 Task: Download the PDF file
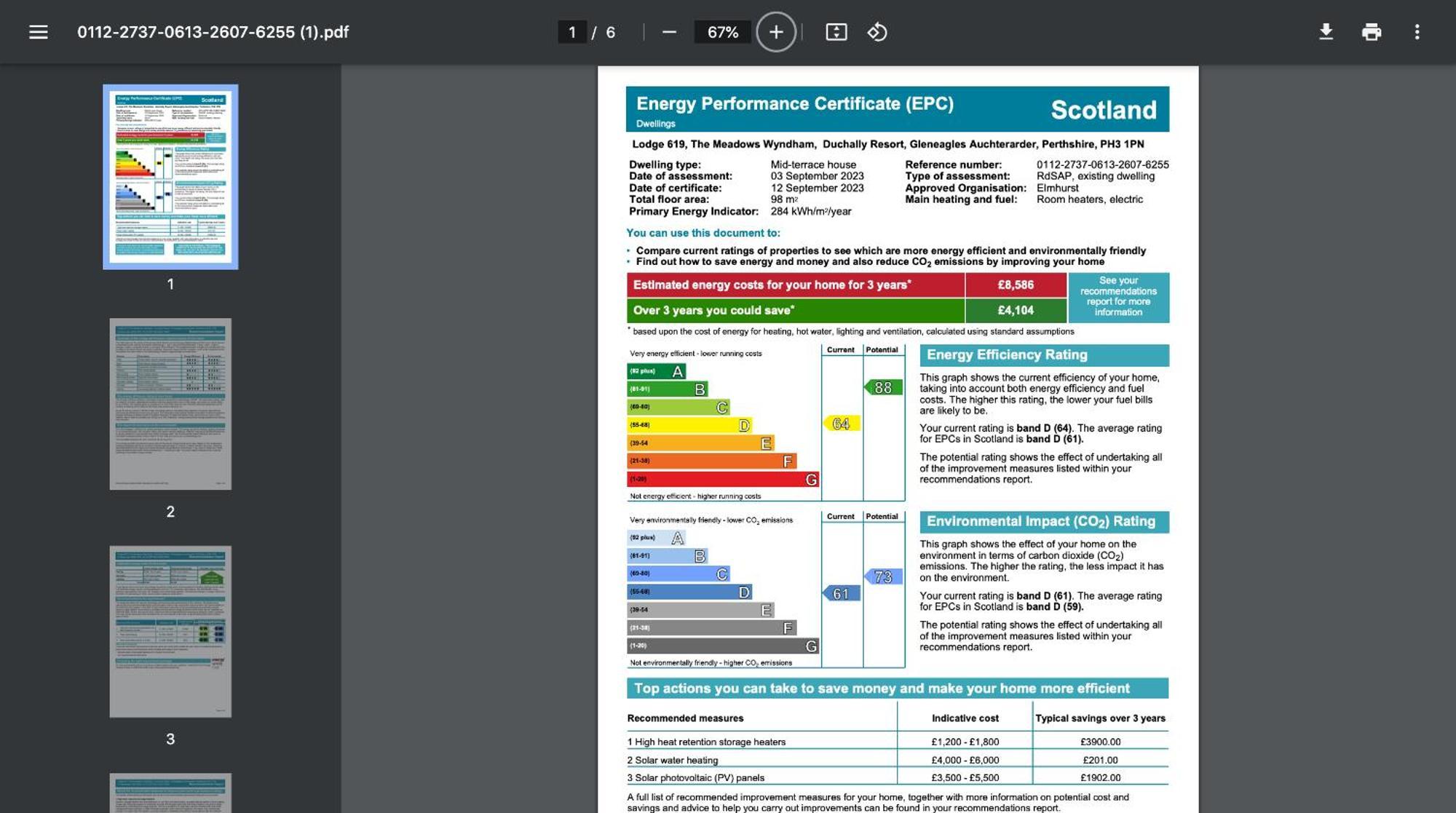click(1326, 32)
